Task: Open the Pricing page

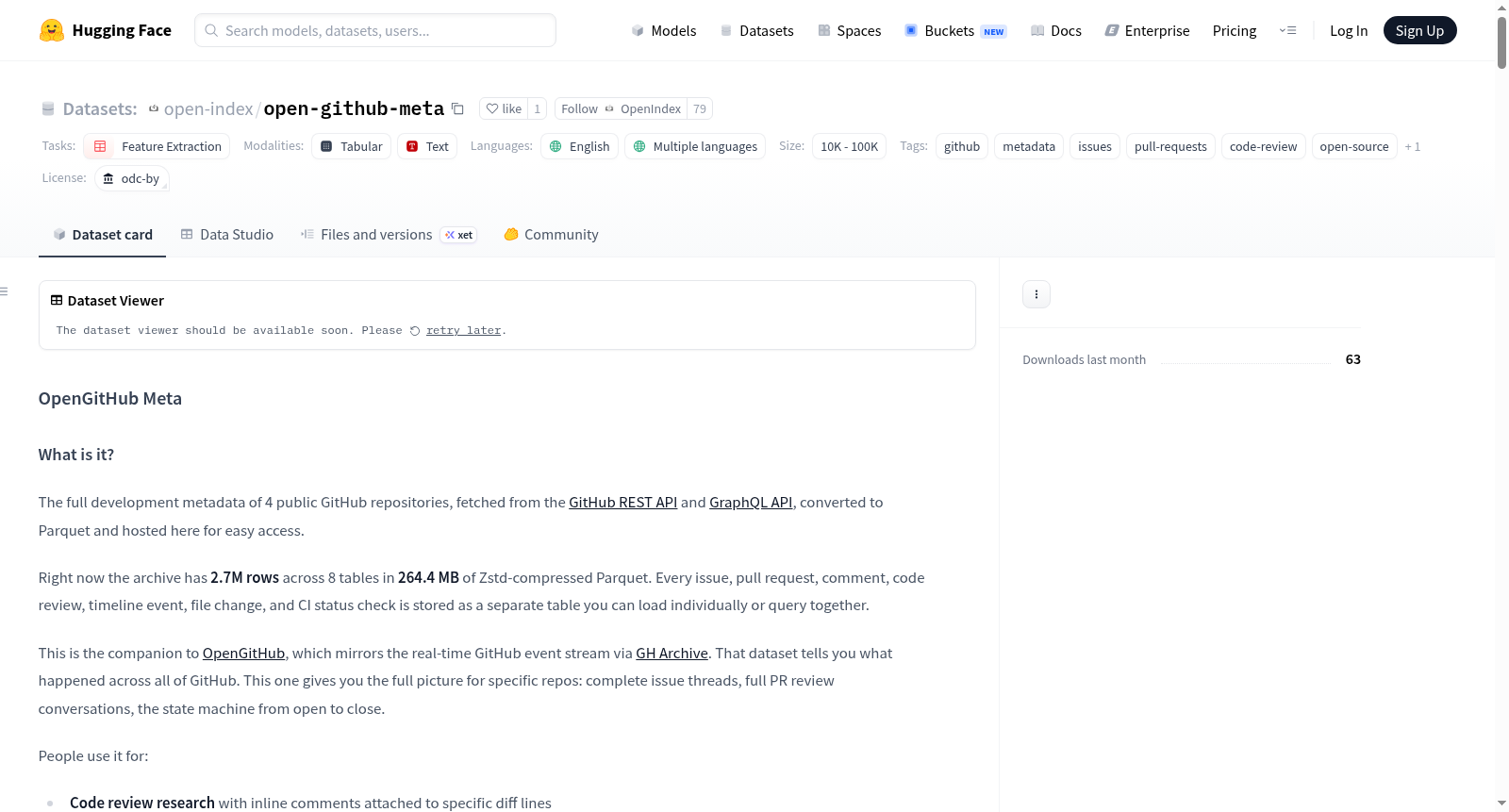Action: 1235,30
